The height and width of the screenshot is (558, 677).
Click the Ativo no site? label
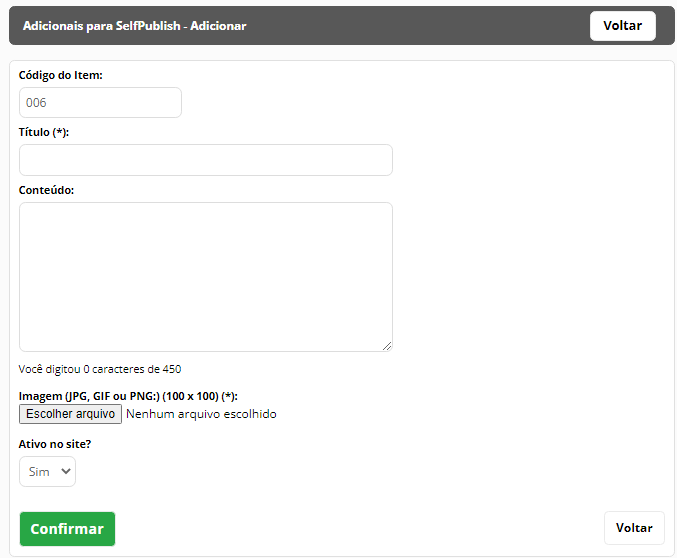coord(55,444)
